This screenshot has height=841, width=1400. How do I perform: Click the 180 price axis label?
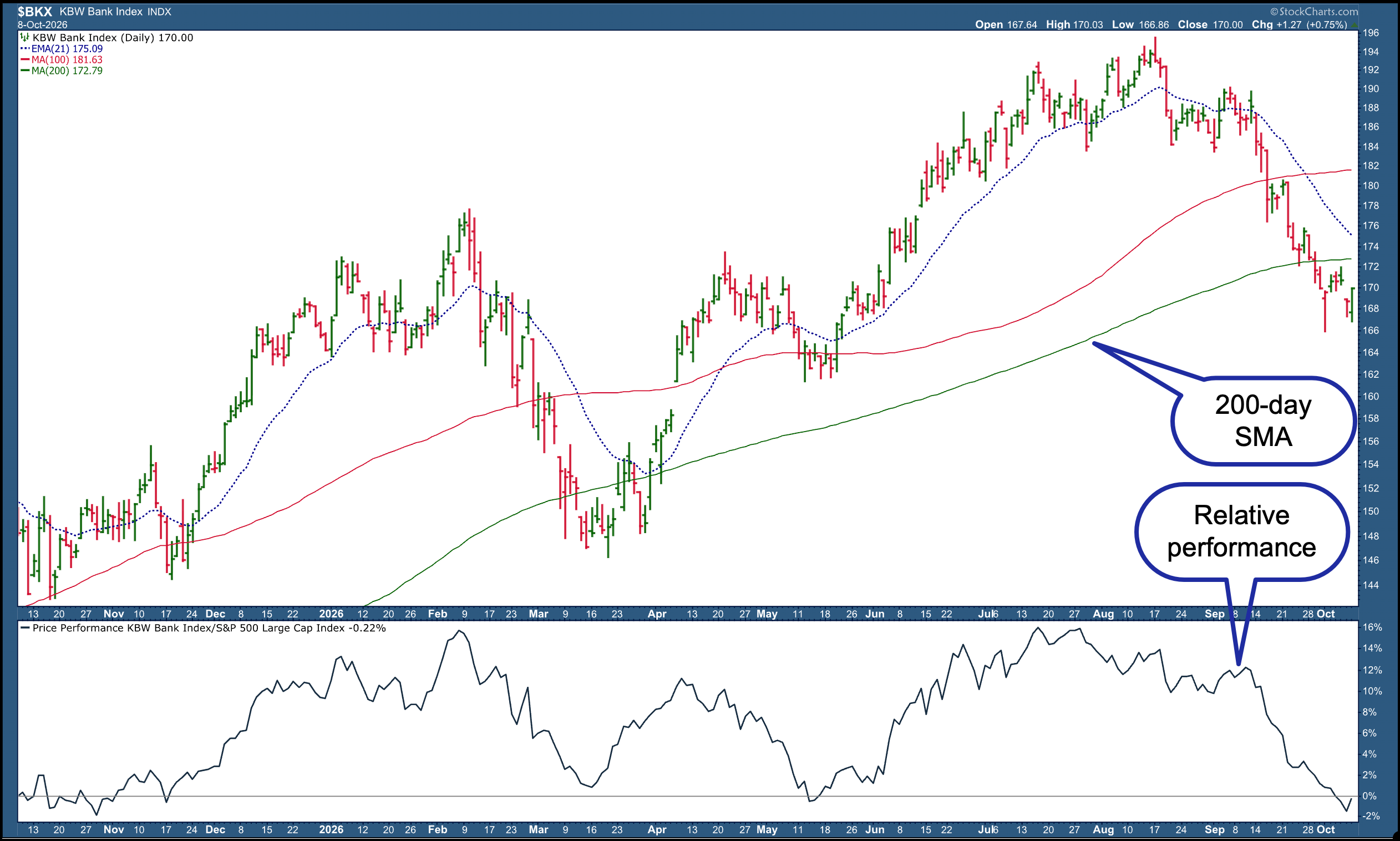pyautogui.click(x=1371, y=185)
